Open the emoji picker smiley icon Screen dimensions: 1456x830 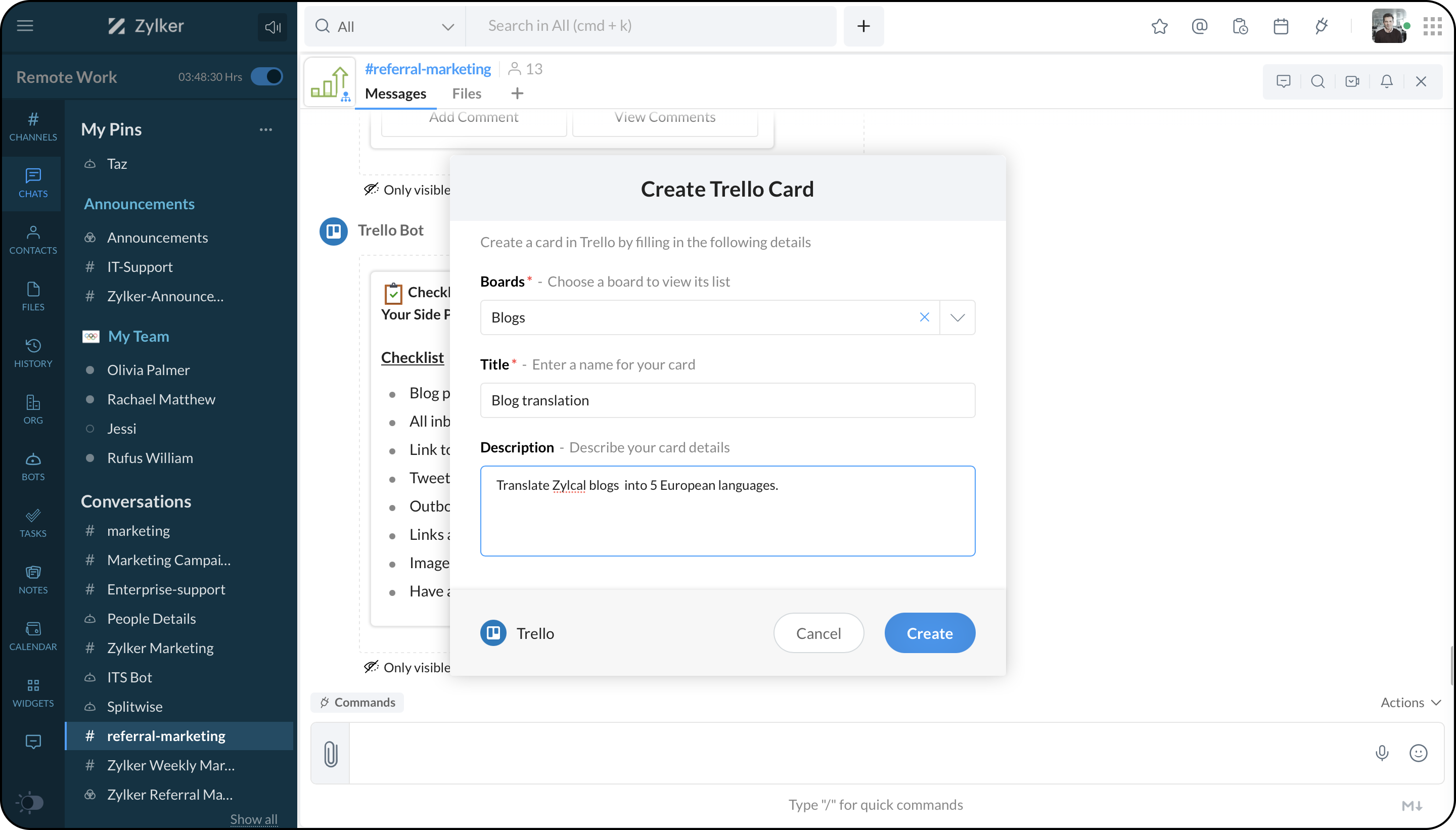pos(1418,753)
